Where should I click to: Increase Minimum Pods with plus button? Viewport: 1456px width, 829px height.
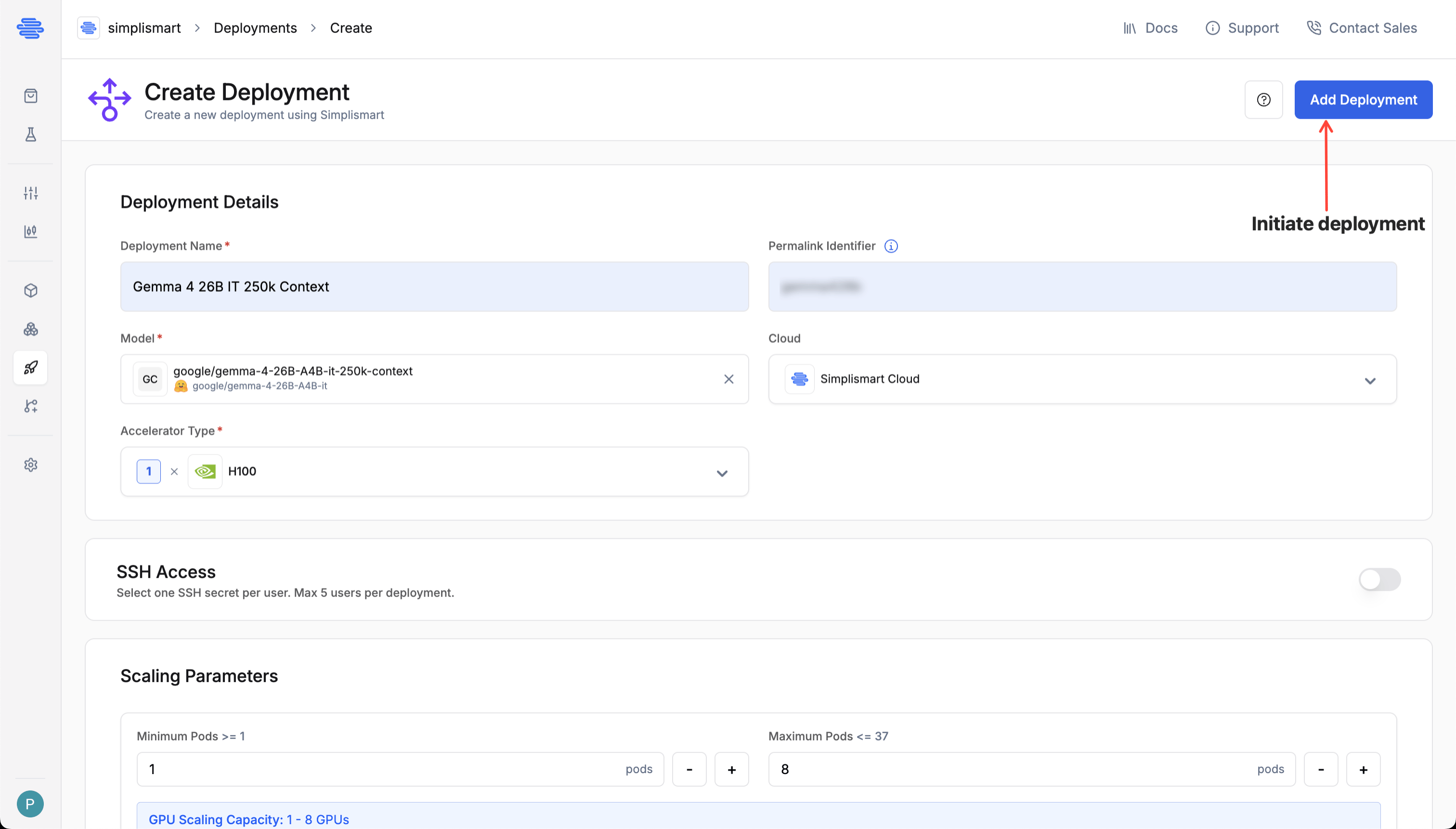pos(731,769)
